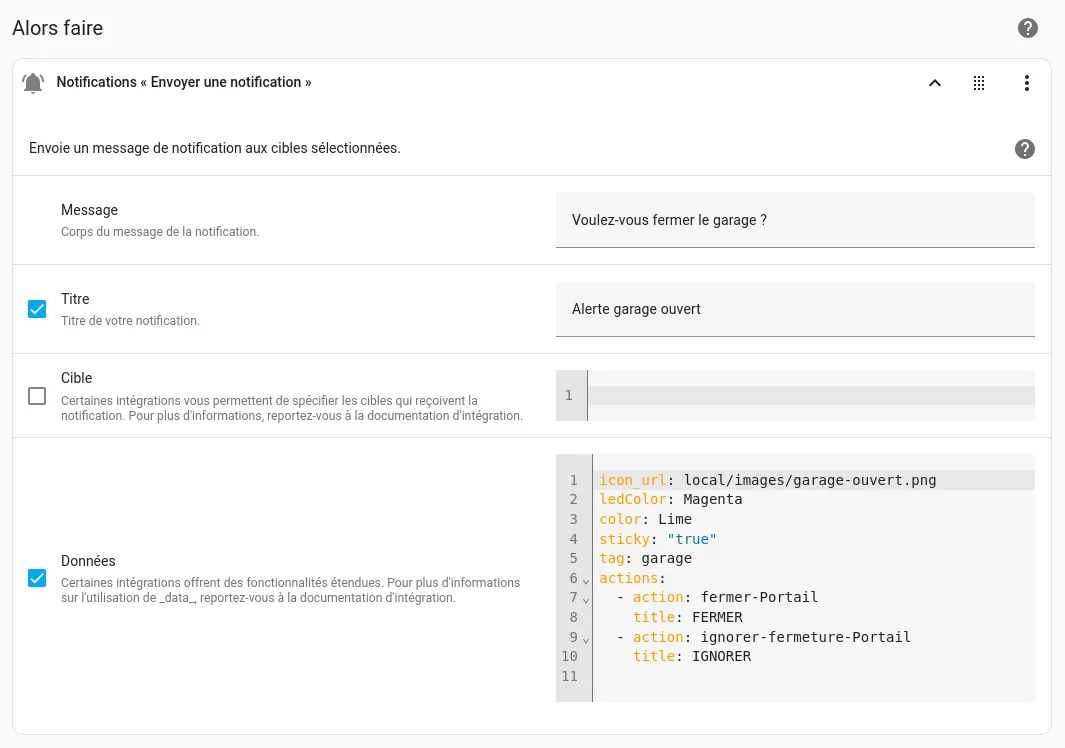Click the notification bell icon
The image size is (1065, 748).
pyautogui.click(x=33, y=83)
